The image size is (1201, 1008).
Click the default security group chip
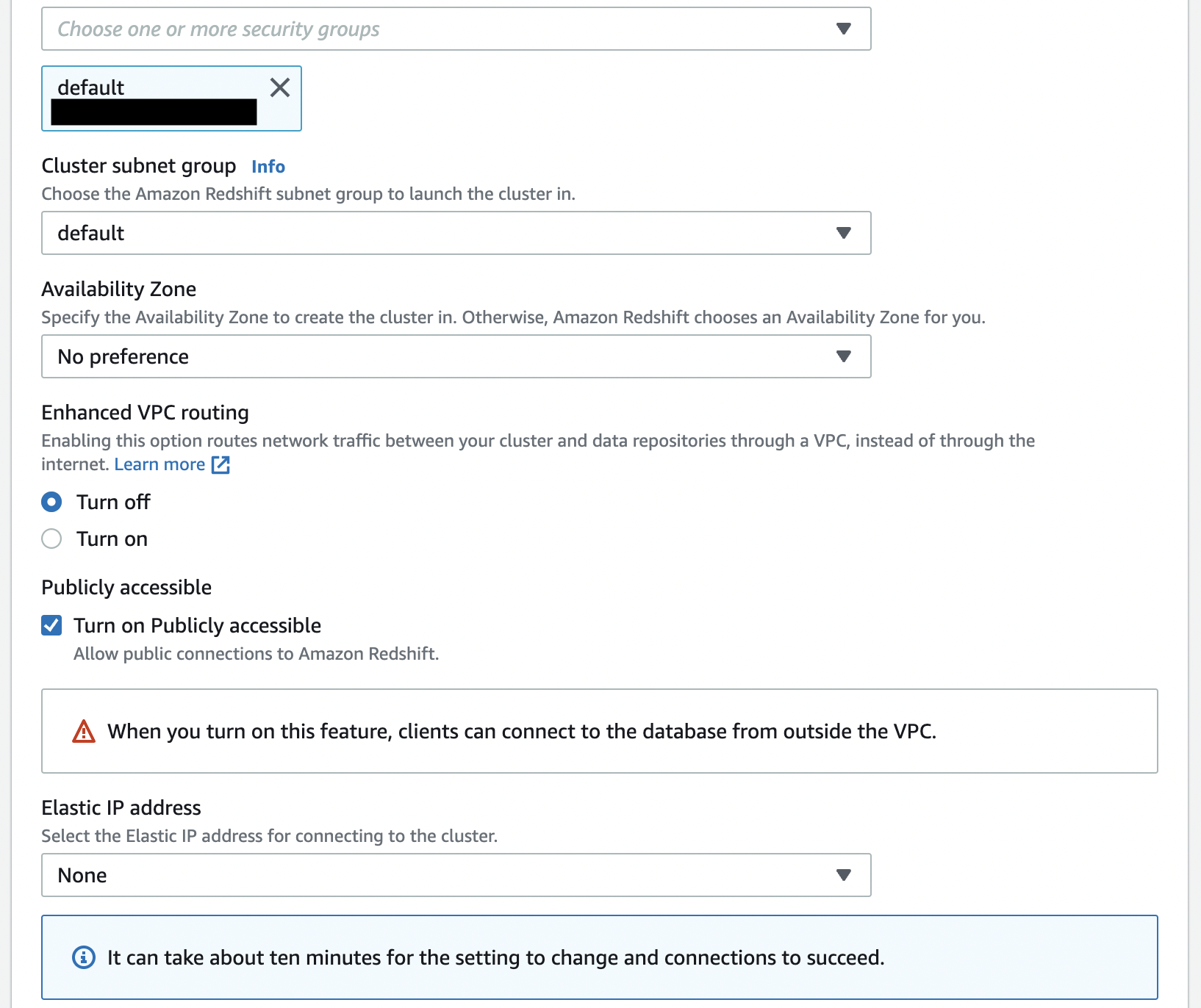[171, 98]
